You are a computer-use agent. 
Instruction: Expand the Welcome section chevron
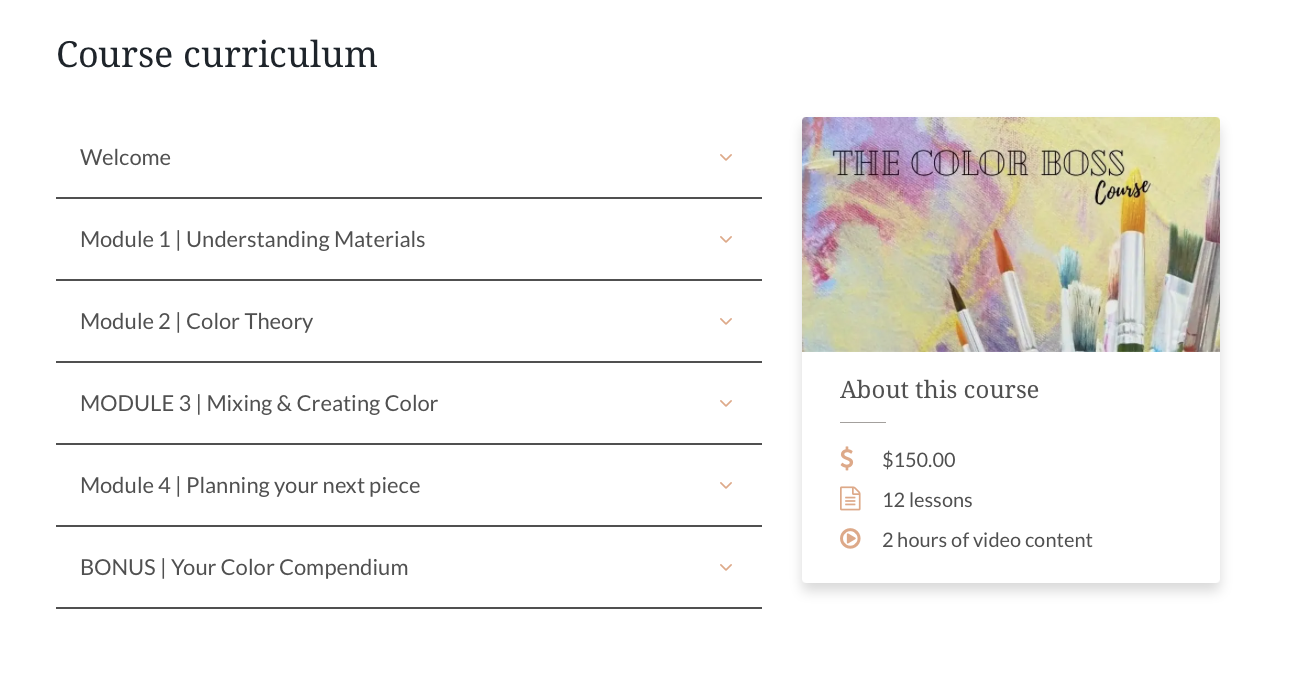tap(726, 157)
